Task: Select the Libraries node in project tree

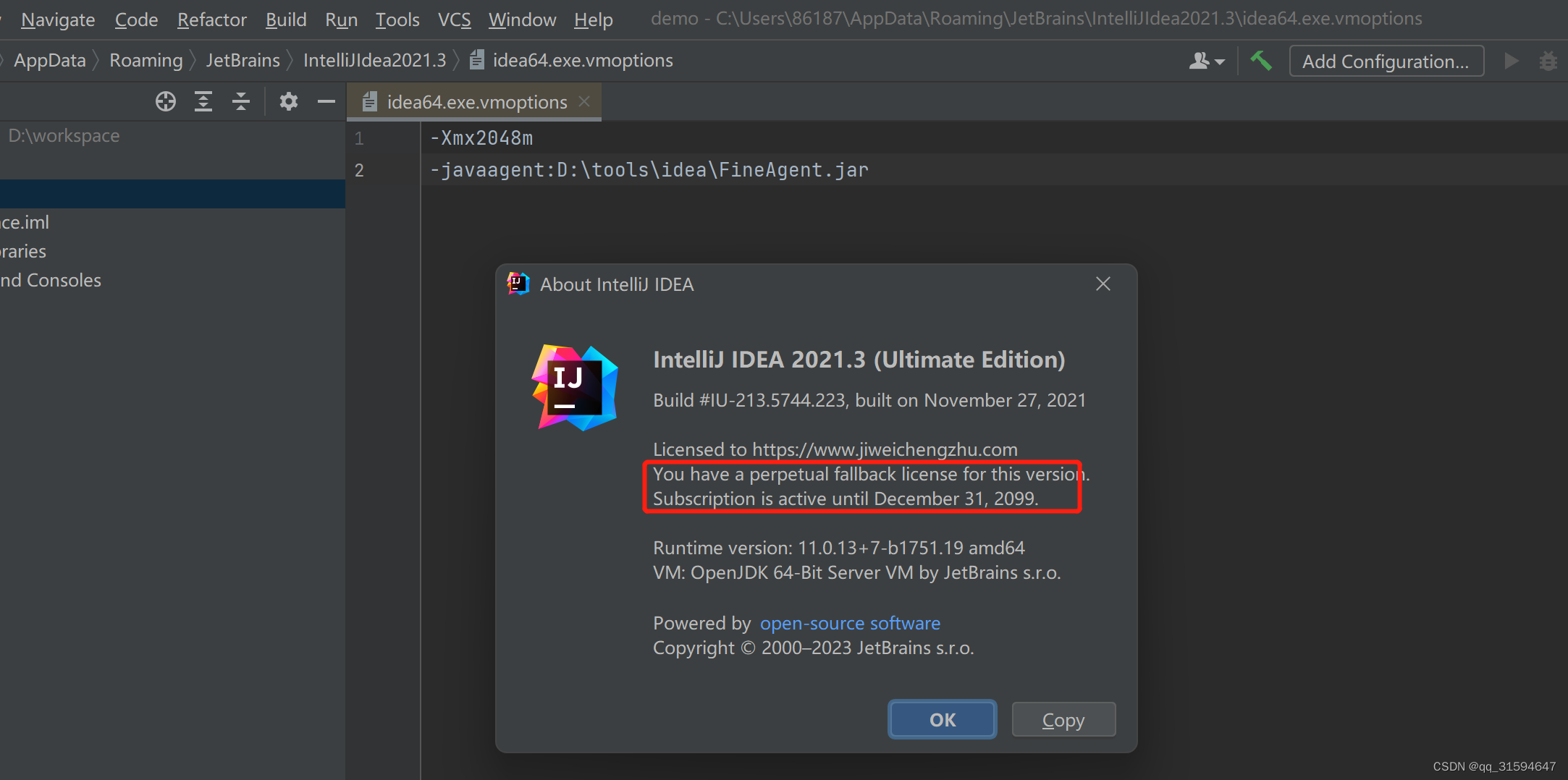Action: (x=23, y=251)
